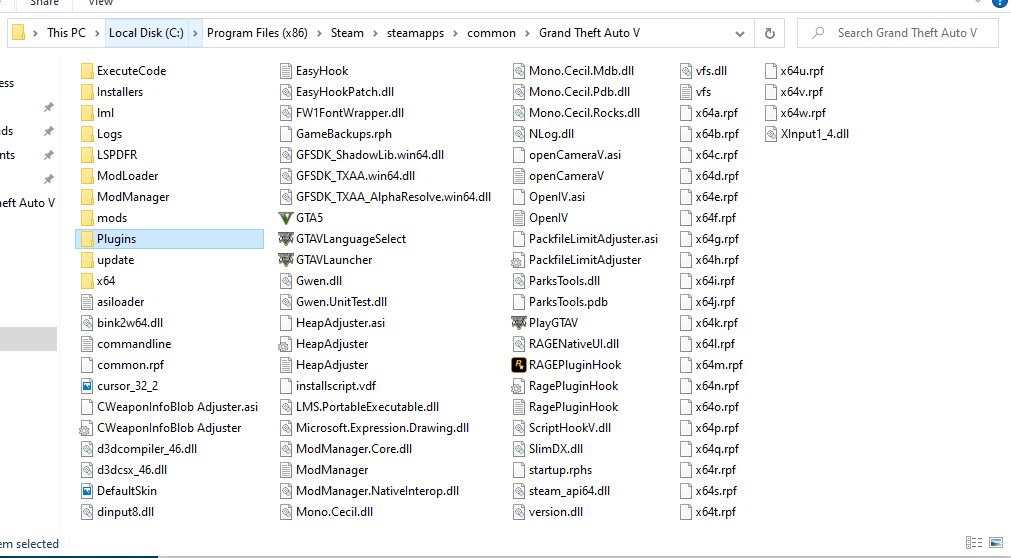
Task: Expand the chevron after This PC
Action: [x=97, y=33]
